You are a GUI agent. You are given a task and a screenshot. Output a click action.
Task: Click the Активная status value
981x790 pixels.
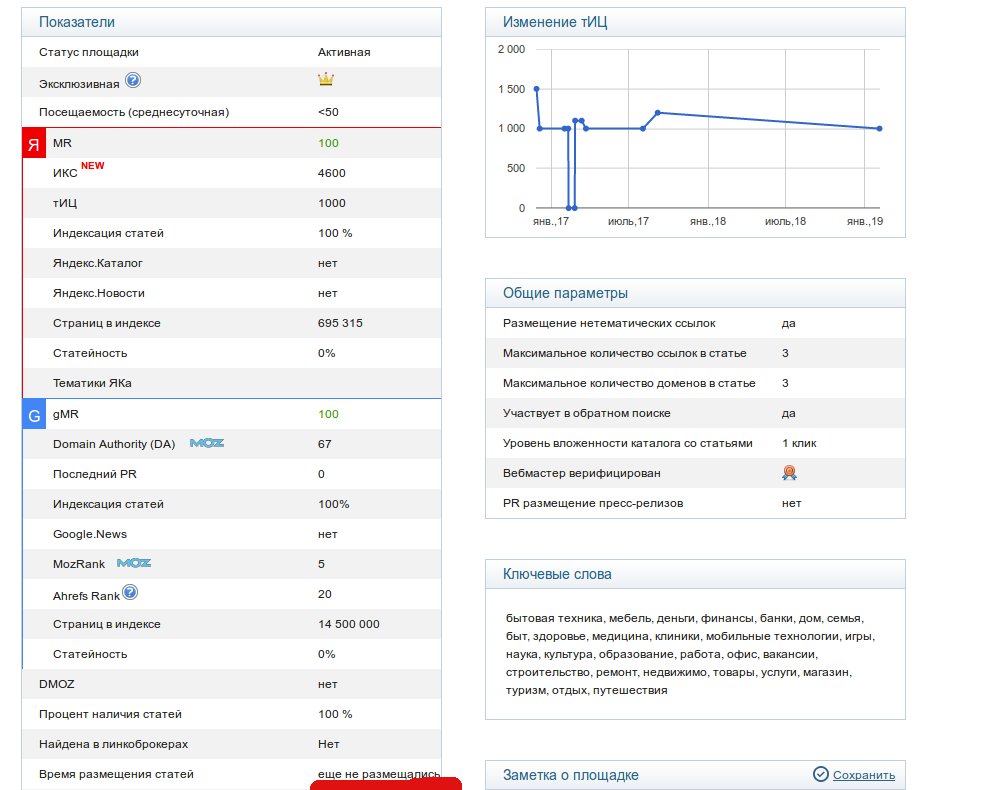[344, 52]
